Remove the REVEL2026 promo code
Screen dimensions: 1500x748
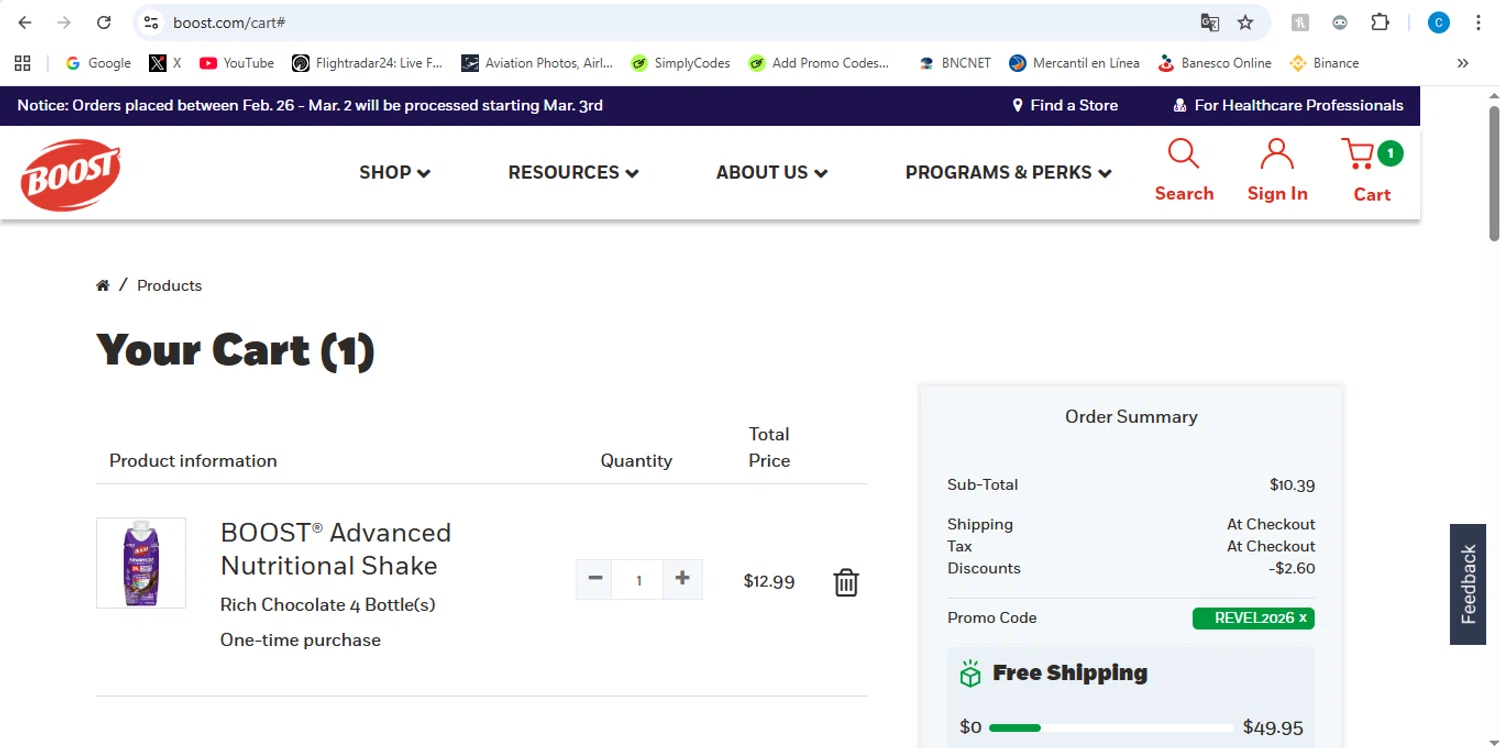point(1303,619)
